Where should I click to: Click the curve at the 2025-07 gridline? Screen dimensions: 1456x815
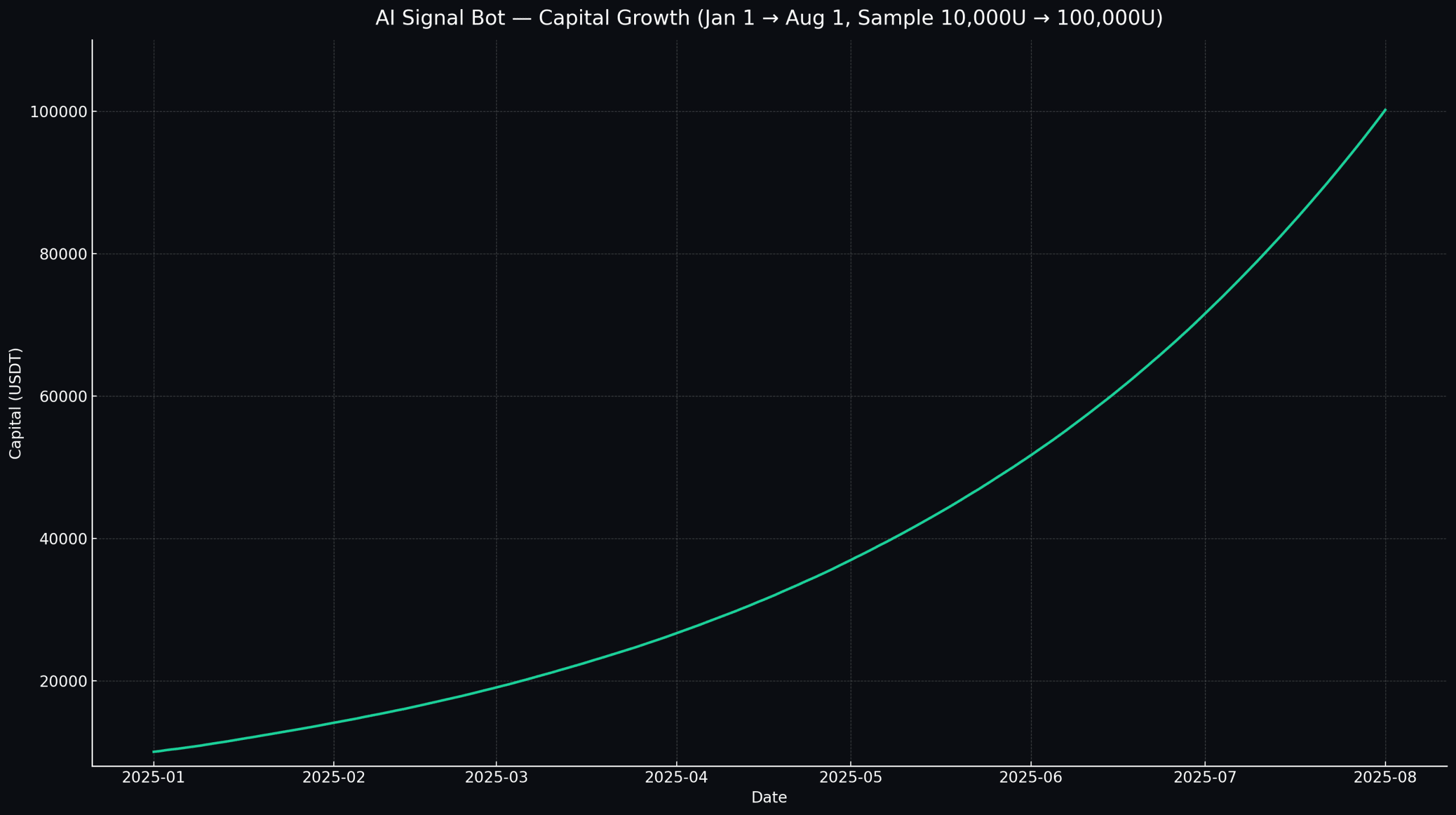pos(1205,313)
